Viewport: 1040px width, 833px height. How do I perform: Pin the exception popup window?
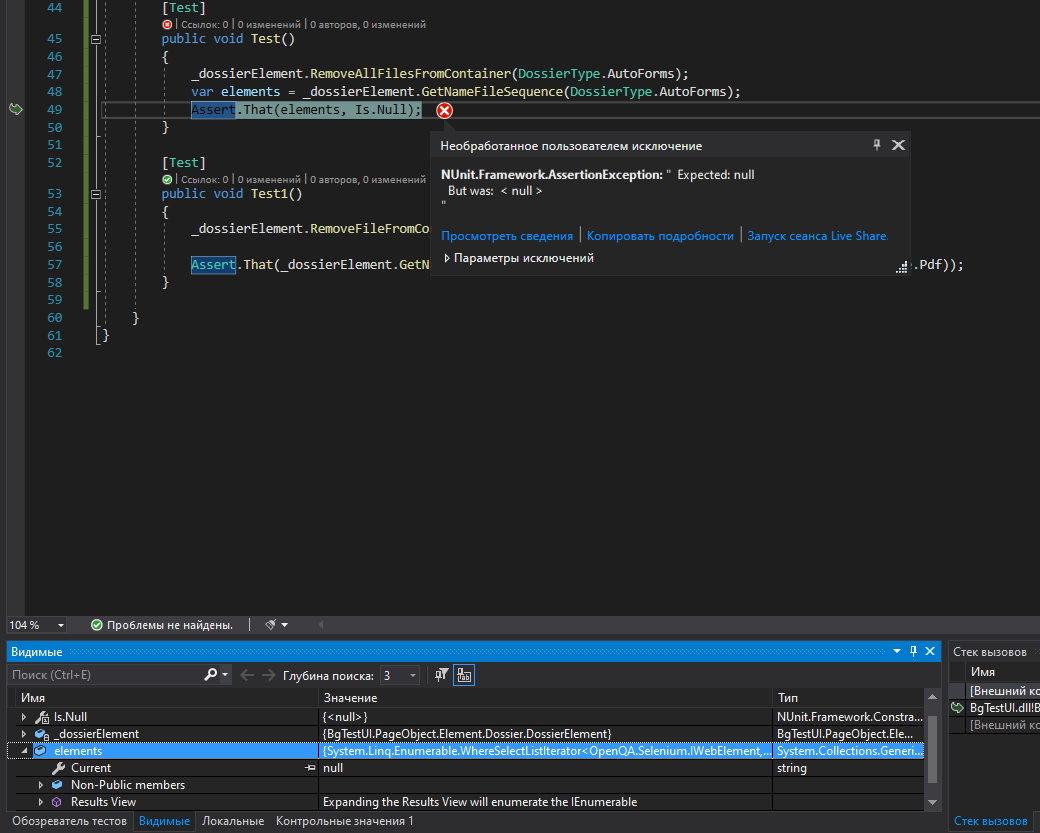click(877, 144)
